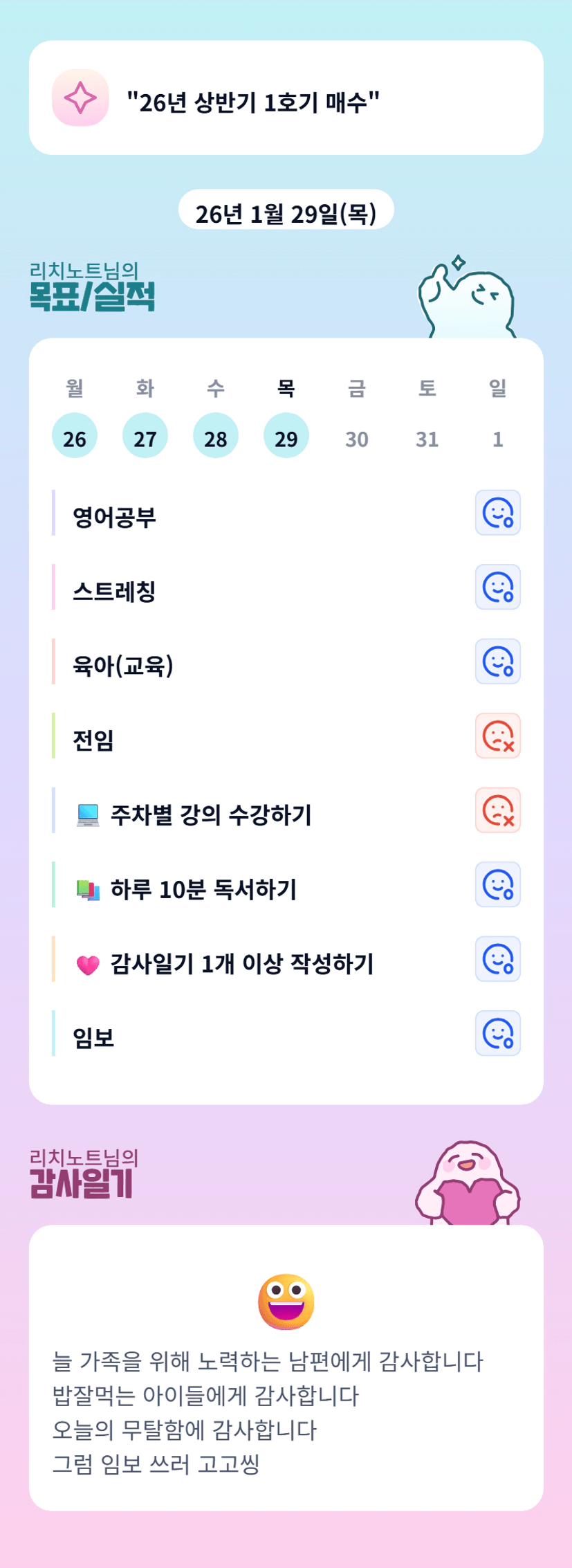Click the smiley icon for 하루 10분 독서하기
Image resolution: width=572 pixels, height=1568 pixels.
pyautogui.click(x=497, y=885)
